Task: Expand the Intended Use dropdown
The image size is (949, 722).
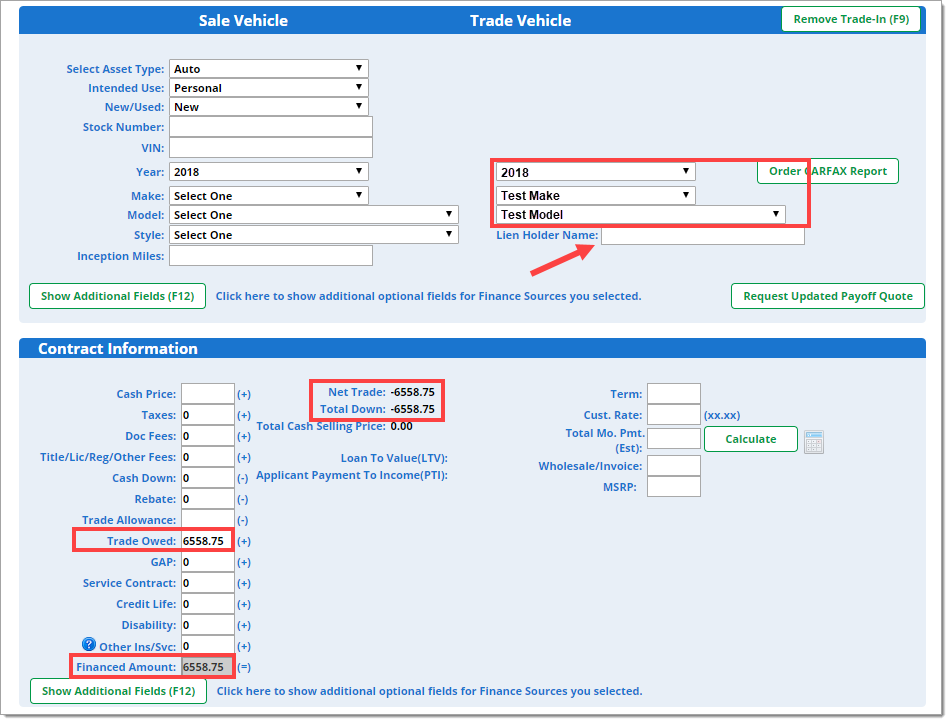Action: pyautogui.click(x=268, y=88)
